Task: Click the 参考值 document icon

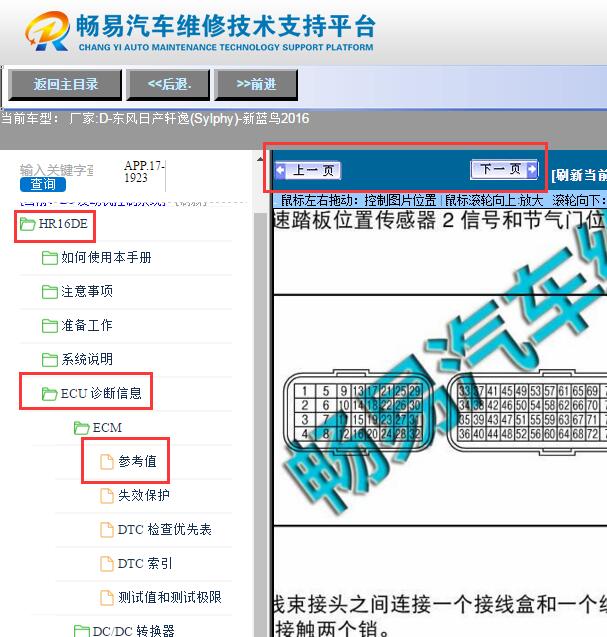Action: (107, 462)
